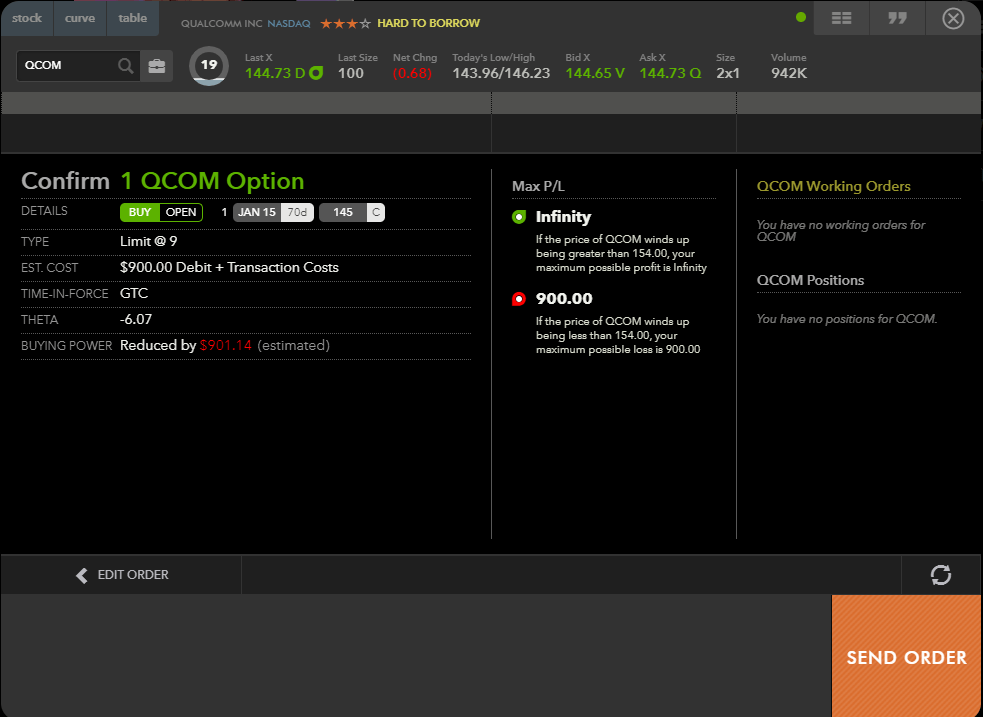Click the HARD TO BORROW label
Viewport: 983px width, 717px height.
click(x=429, y=23)
